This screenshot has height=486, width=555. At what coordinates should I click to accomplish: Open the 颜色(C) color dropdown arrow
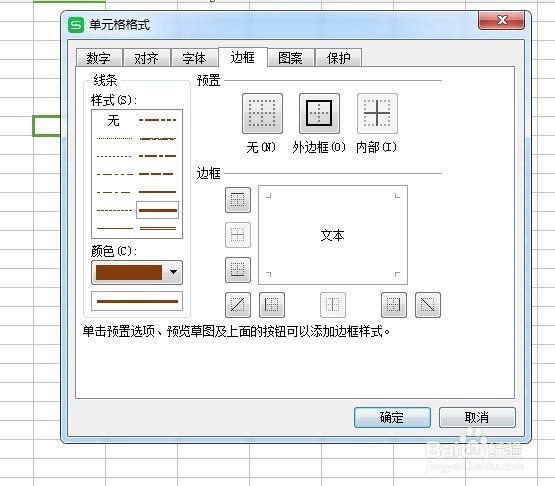pos(173,272)
